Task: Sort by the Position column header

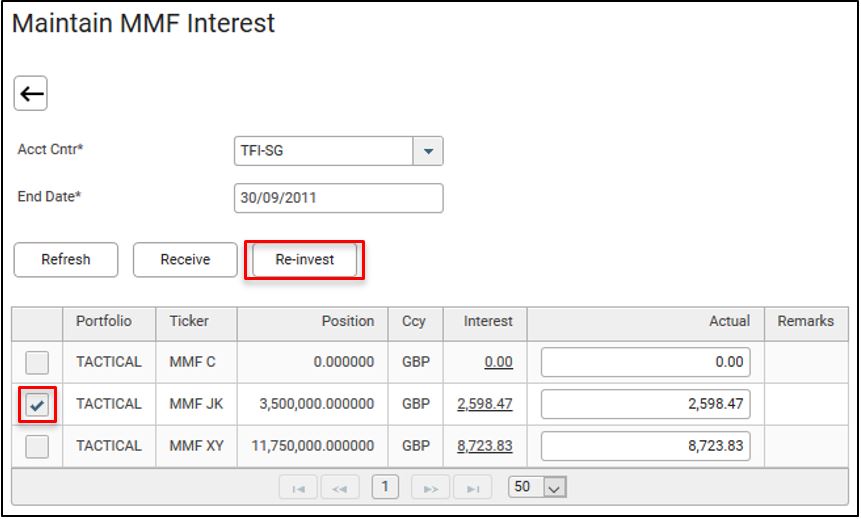Action: click(x=347, y=321)
